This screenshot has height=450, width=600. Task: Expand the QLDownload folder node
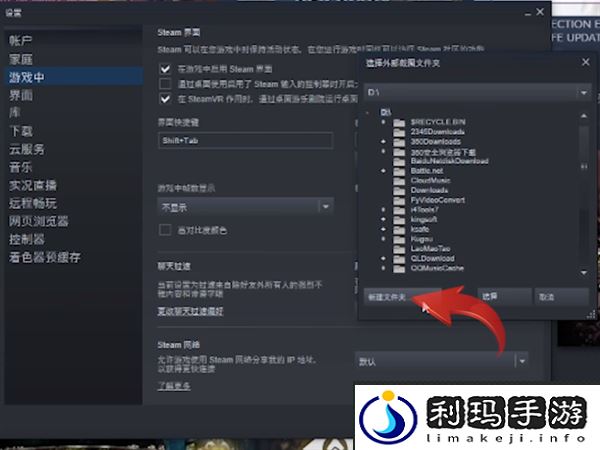pyautogui.click(x=383, y=258)
